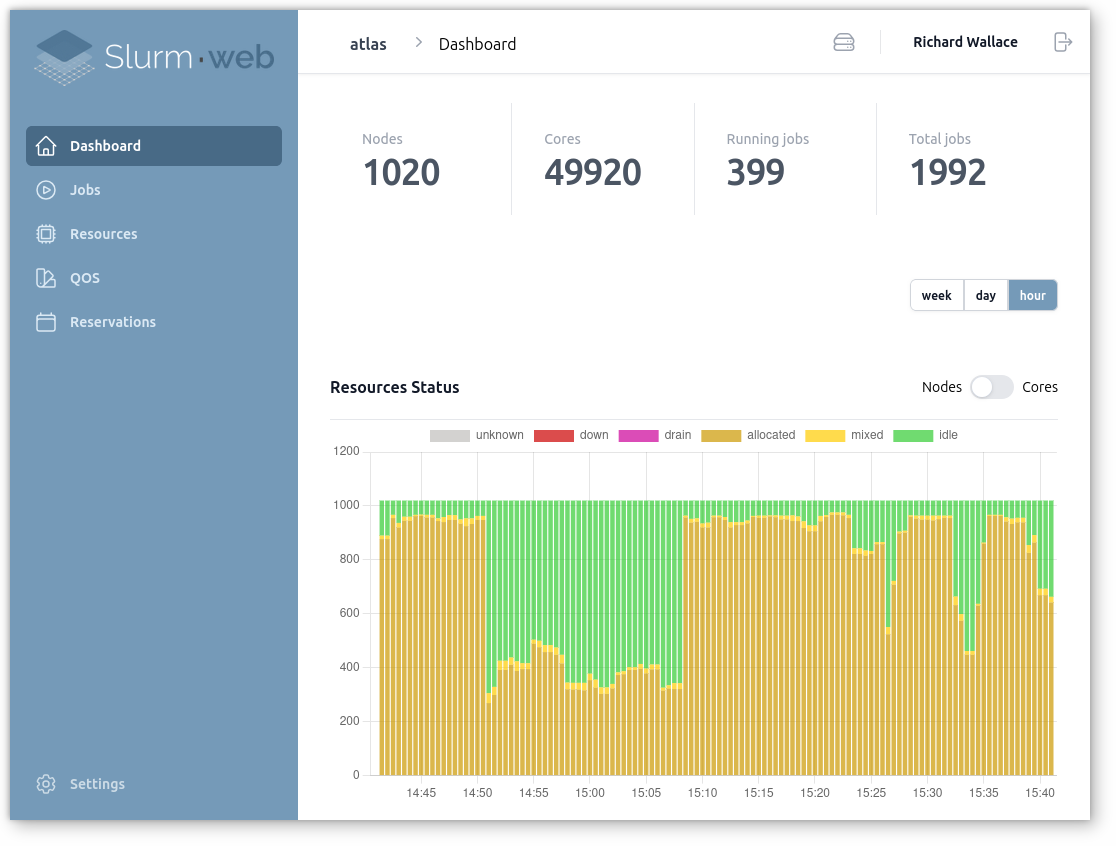The image size is (1116, 846).
Task: Go to the Jobs page
Action: pyautogui.click(x=154, y=190)
